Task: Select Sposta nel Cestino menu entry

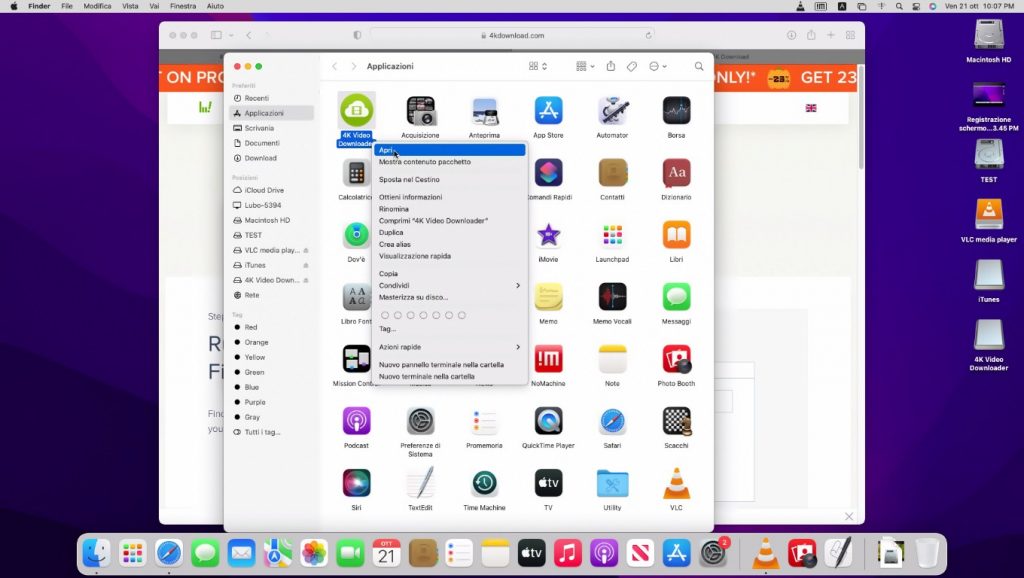Action: [x=409, y=179]
